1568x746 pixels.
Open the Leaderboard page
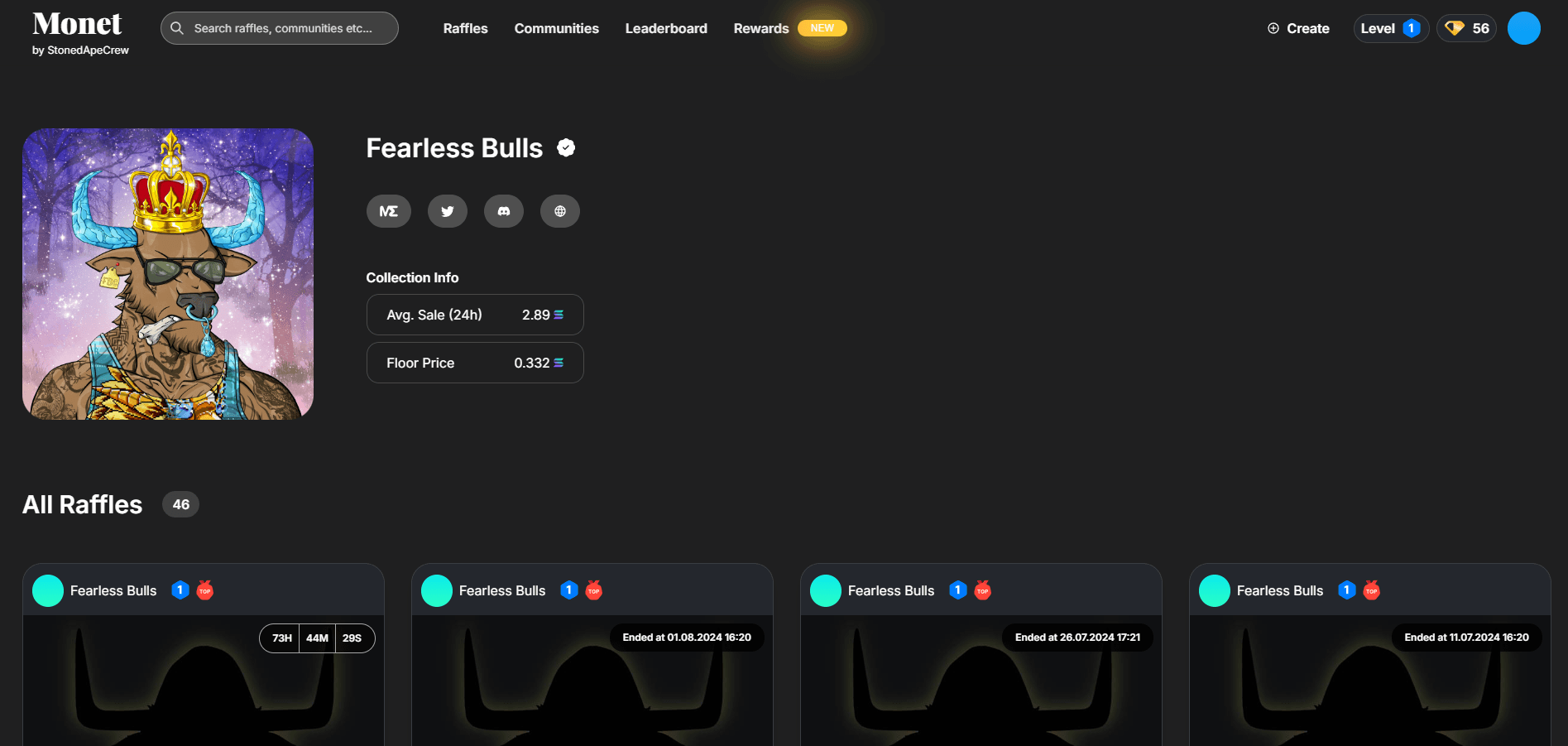666,28
